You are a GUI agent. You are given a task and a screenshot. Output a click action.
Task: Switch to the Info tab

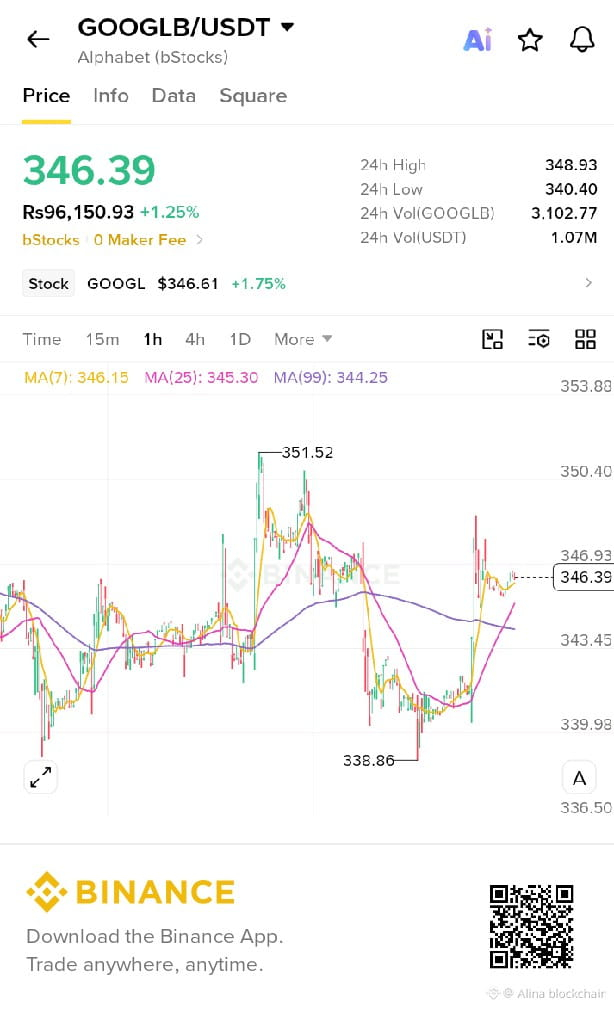click(x=111, y=96)
